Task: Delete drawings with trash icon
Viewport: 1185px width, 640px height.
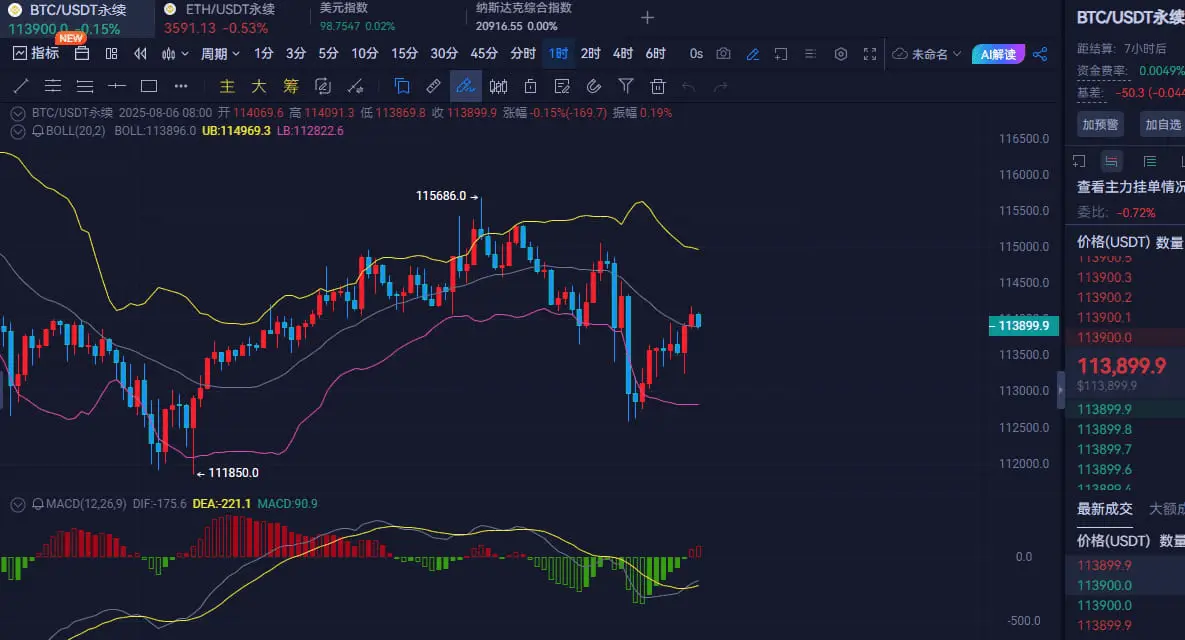Action: (658, 86)
